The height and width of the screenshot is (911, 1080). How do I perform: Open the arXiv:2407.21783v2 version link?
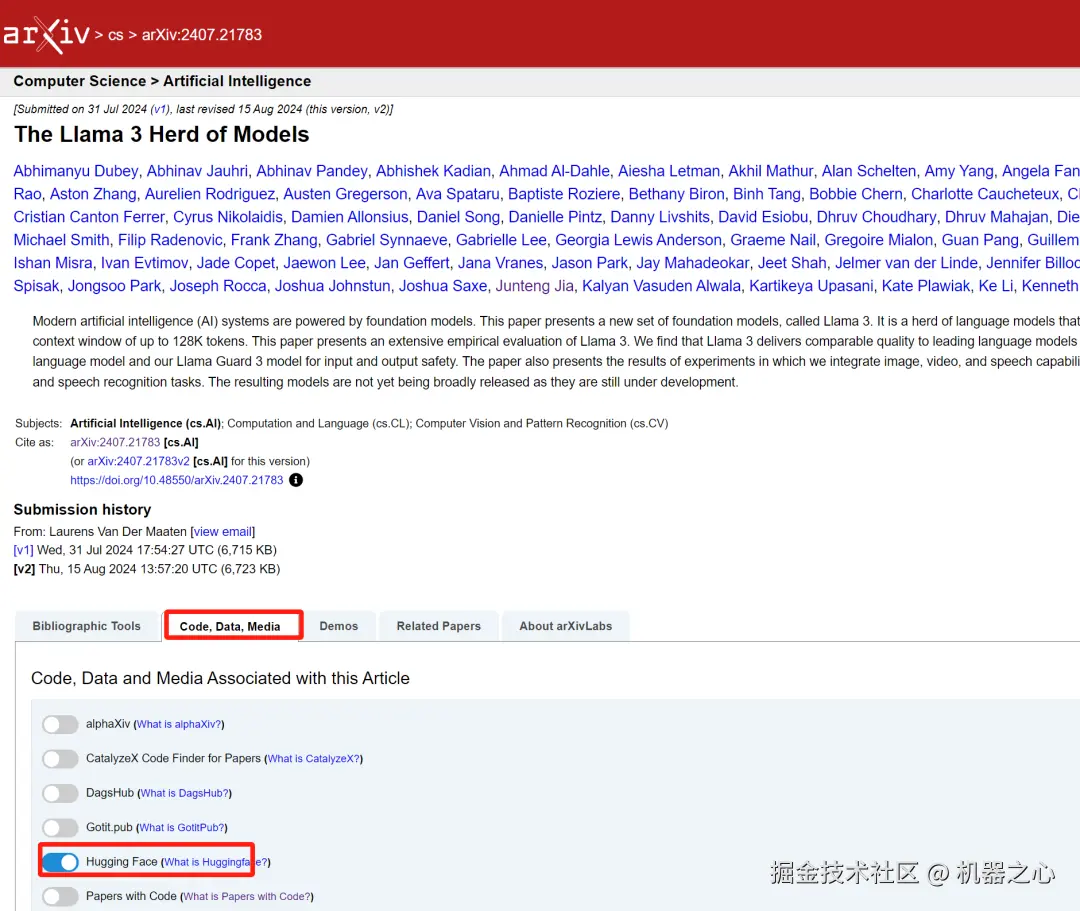tap(138, 461)
